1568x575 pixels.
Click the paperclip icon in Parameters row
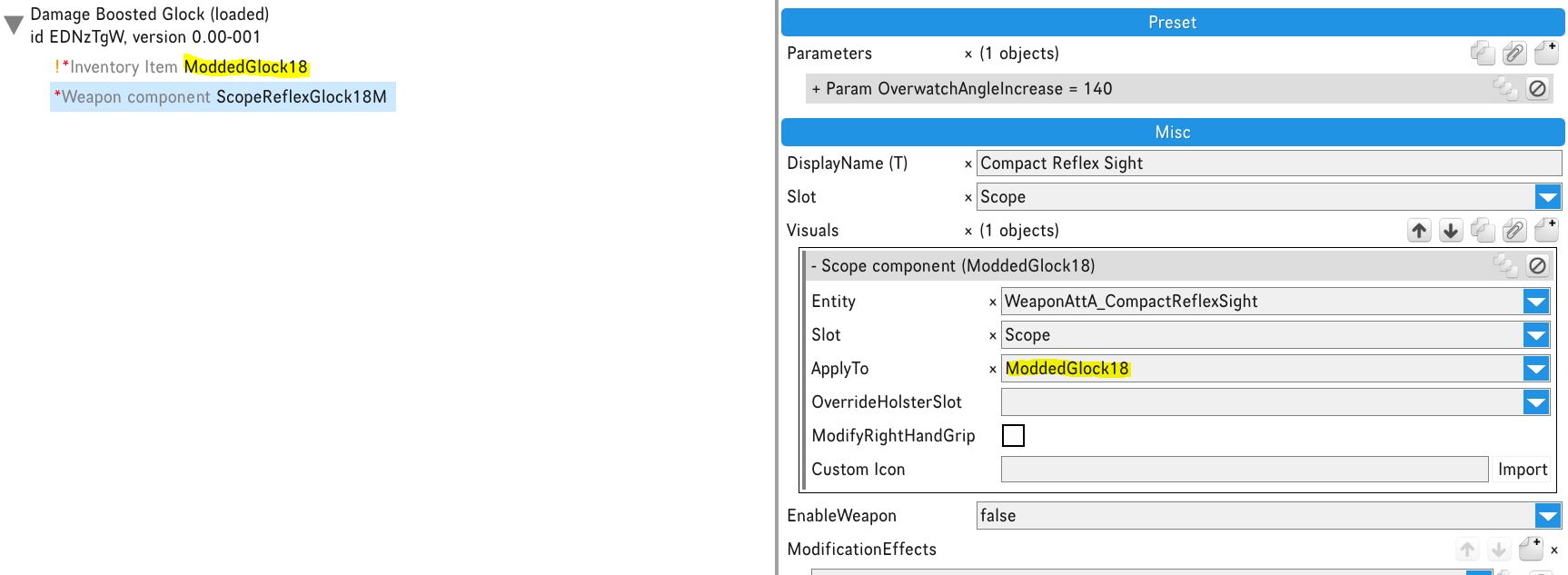tap(1514, 54)
